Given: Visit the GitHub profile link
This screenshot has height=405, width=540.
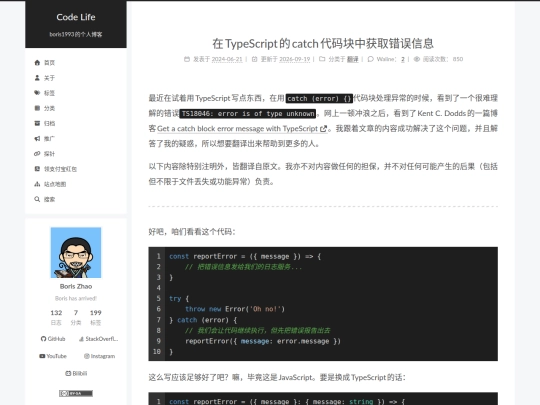Looking at the screenshot, I should pos(53,339).
